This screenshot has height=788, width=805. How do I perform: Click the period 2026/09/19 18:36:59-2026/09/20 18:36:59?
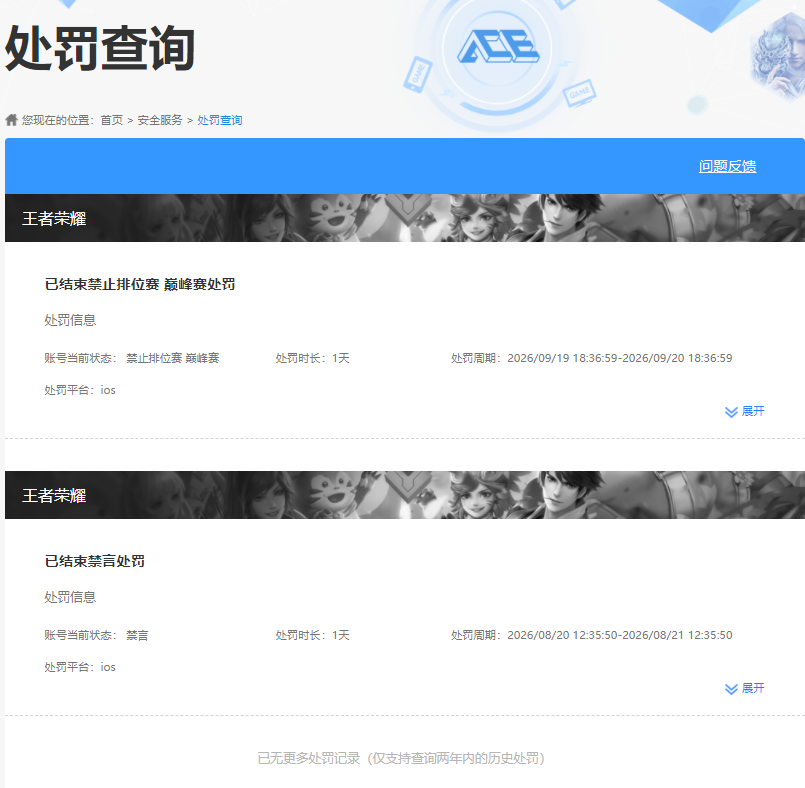point(620,358)
